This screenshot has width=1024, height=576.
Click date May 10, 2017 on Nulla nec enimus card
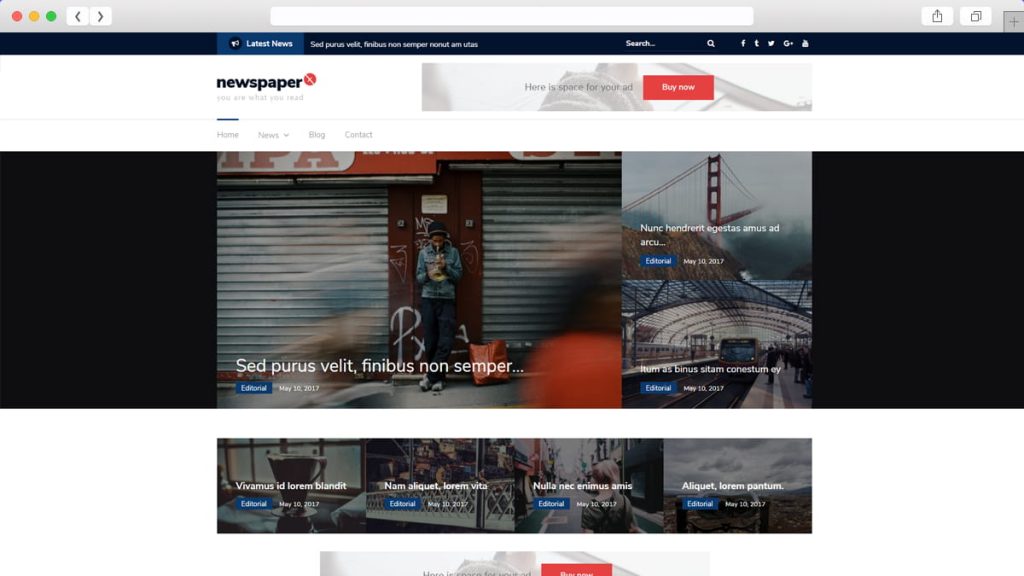tap(596, 504)
